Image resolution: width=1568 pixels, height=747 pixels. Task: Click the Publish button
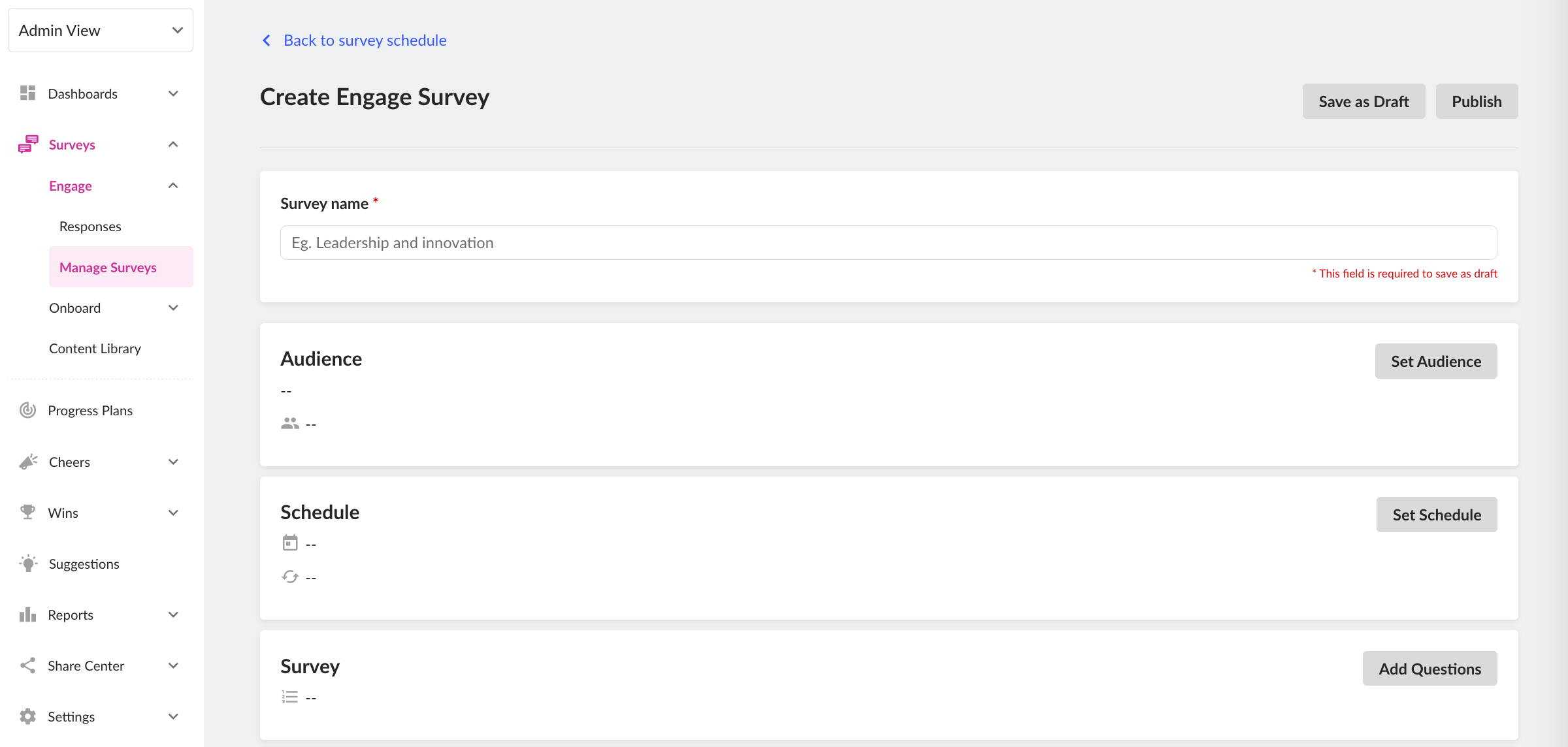(x=1477, y=101)
